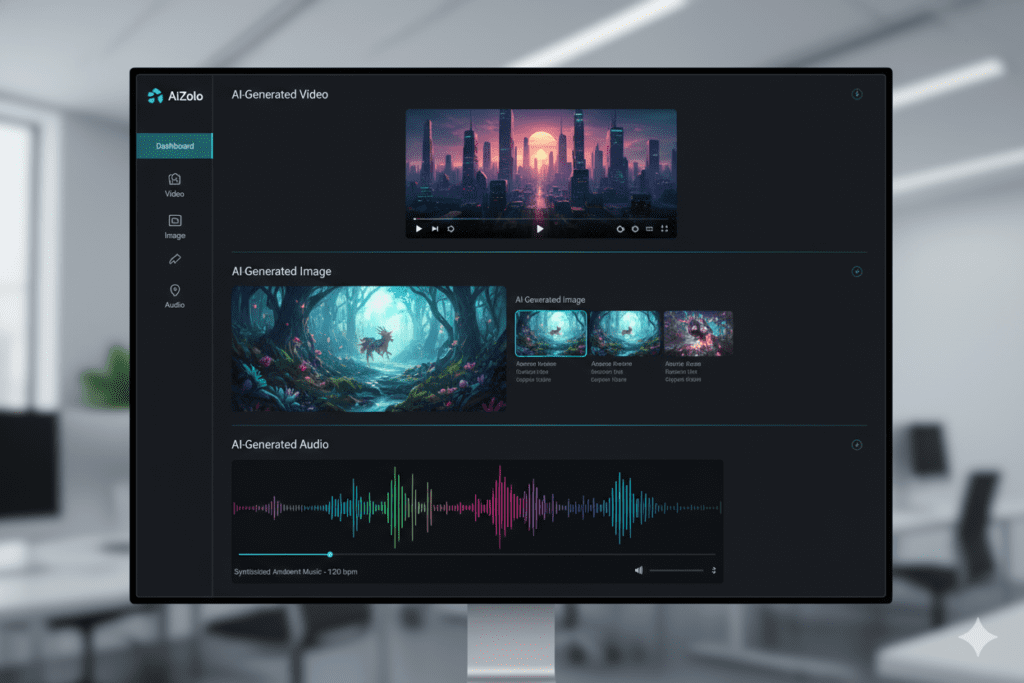Select the third image variation thumbnail
Image resolution: width=1024 pixels, height=683 pixels.
(698, 333)
